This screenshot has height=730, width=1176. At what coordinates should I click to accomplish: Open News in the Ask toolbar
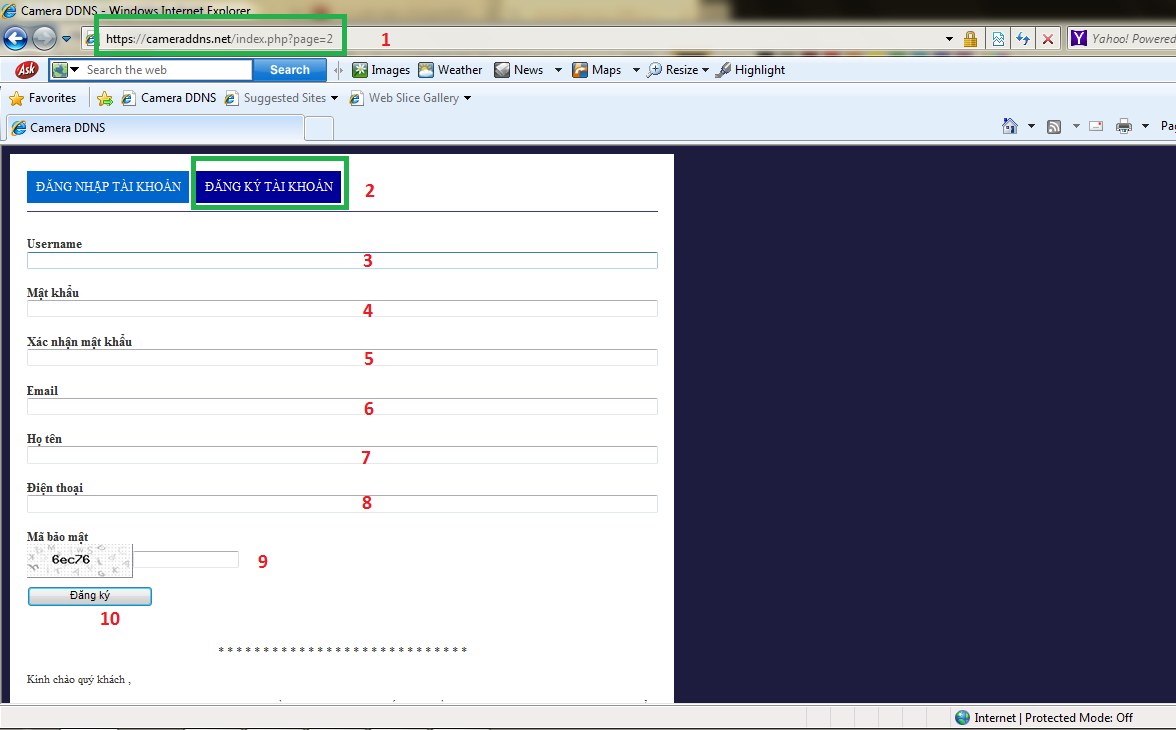pos(518,70)
